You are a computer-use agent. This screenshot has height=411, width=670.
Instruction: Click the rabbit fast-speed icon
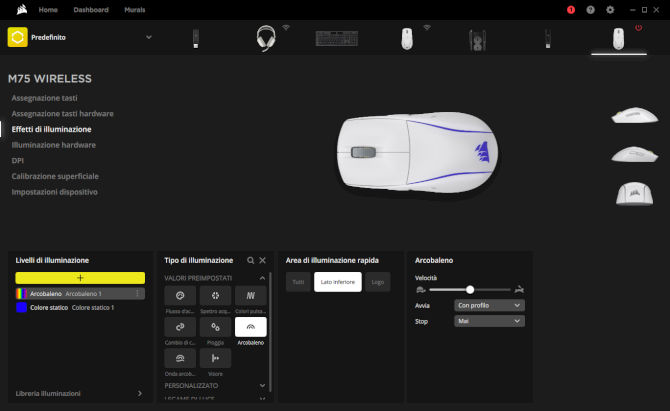point(519,290)
